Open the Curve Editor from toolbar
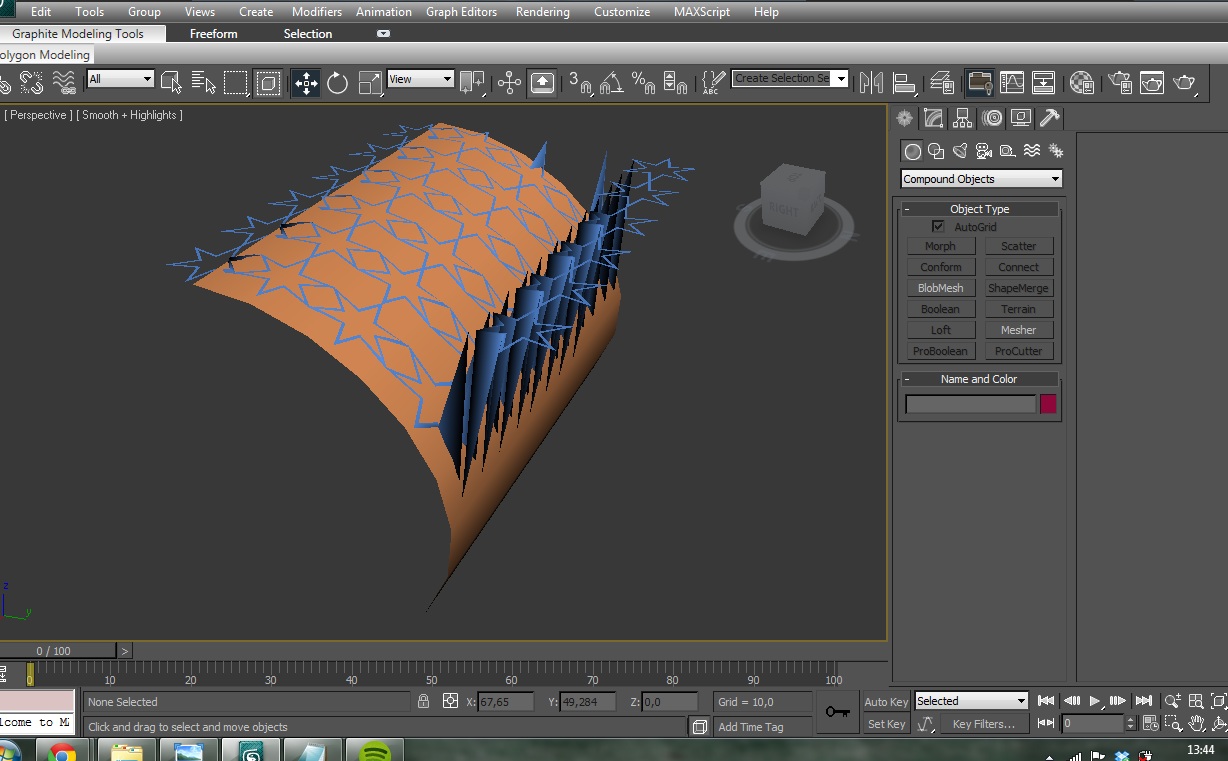Screen dimensions: 1228x761 tap(1012, 83)
